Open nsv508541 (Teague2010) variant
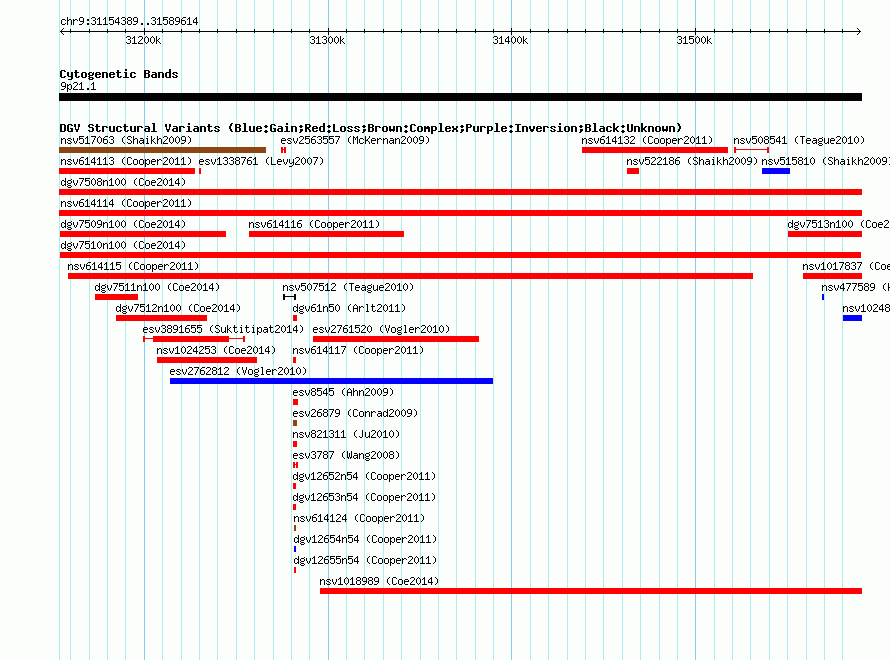The height and width of the screenshot is (660, 890). (x=799, y=140)
